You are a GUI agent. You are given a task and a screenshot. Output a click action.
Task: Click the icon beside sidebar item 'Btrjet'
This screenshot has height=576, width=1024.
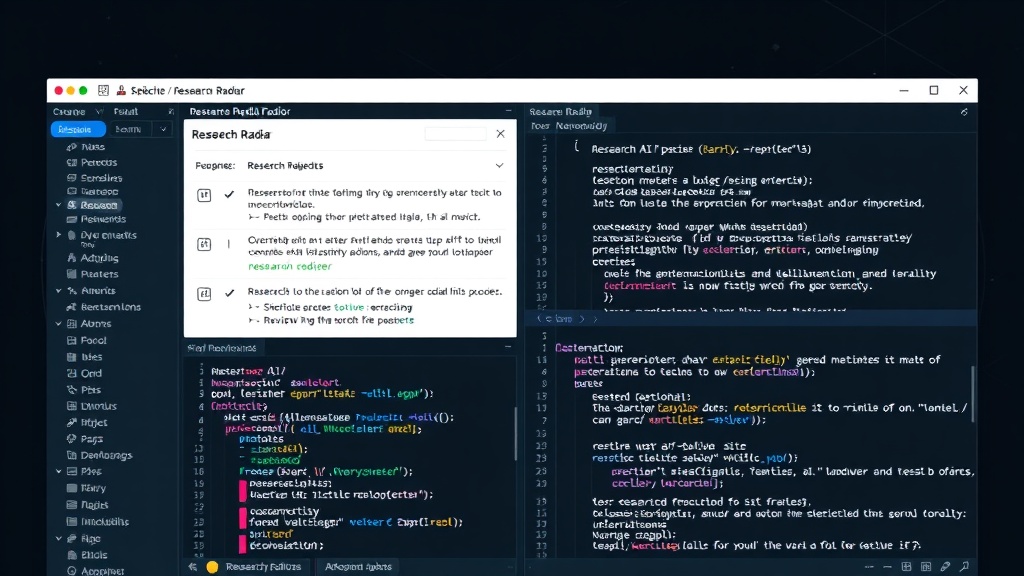tap(72, 423)
